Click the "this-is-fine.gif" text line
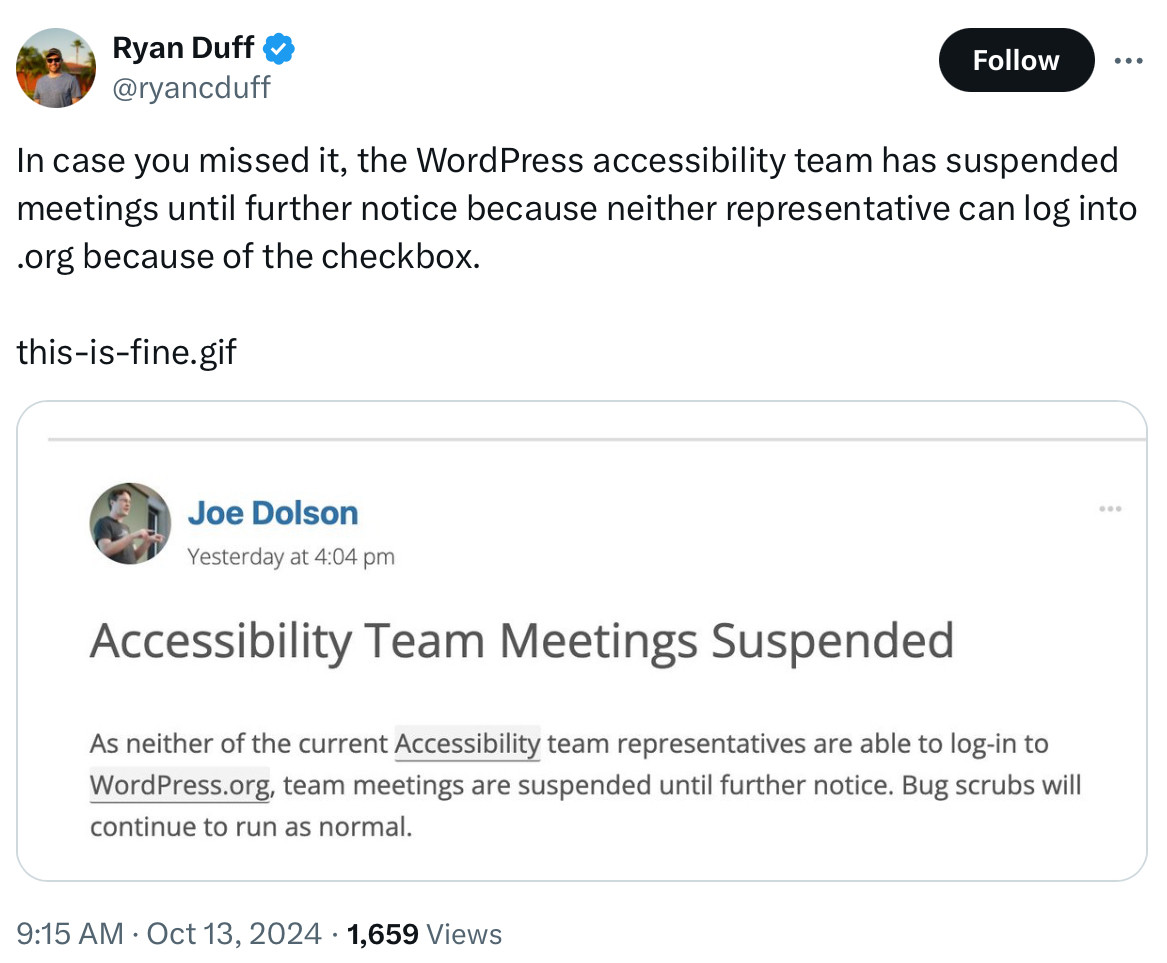 pos(127,351)
